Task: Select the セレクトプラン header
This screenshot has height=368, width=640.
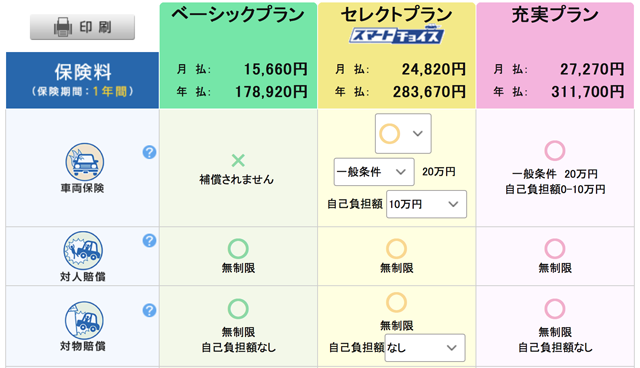Action: [x=396, y=15]
